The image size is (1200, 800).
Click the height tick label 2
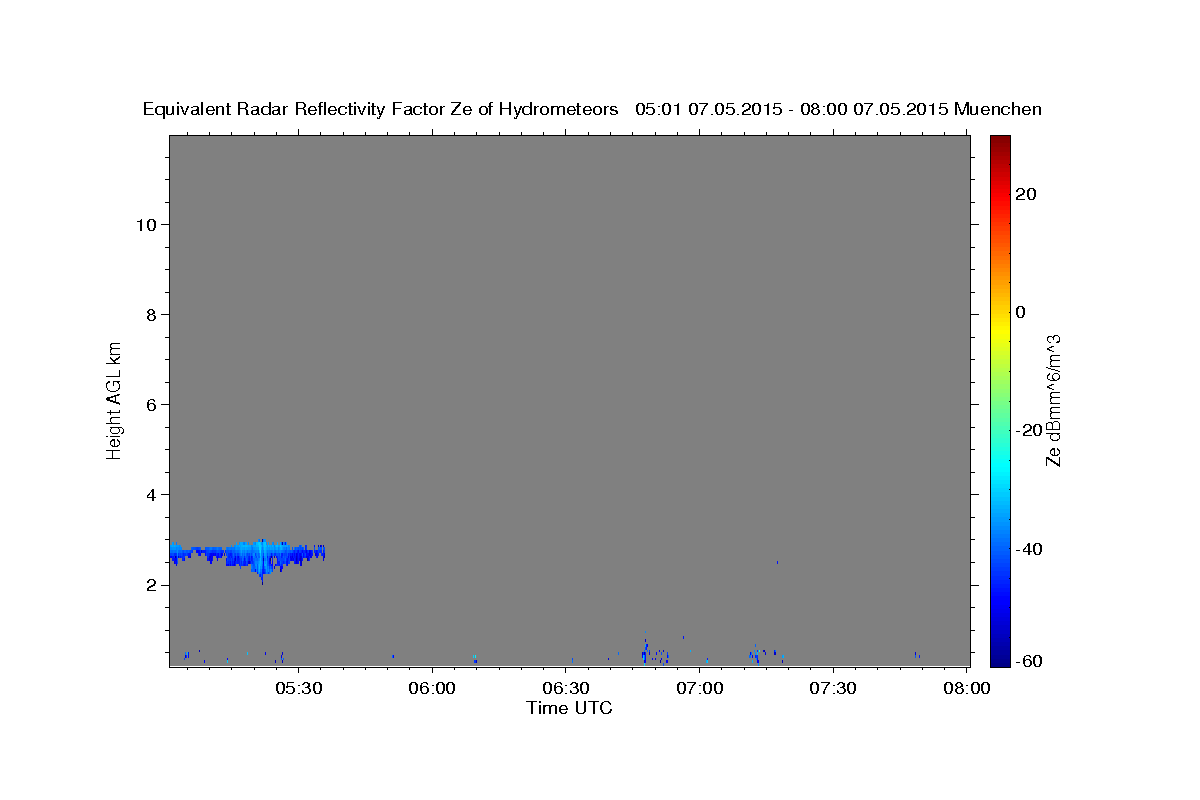(150, 584)
